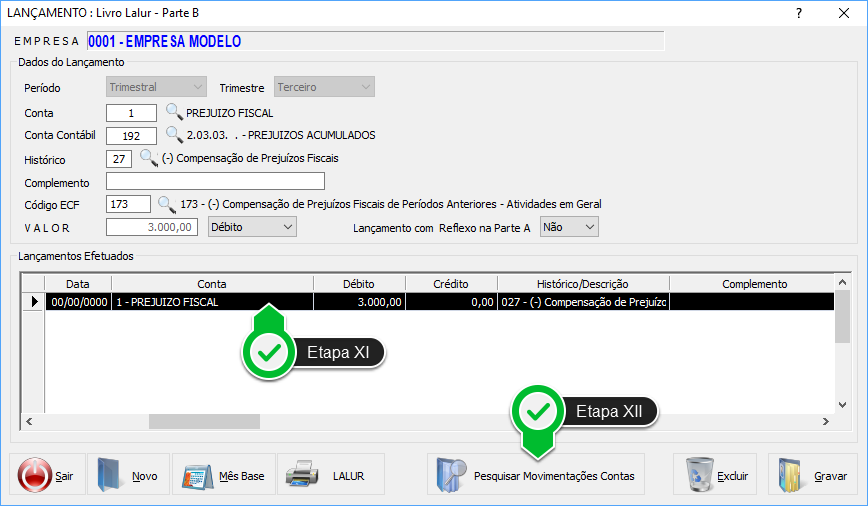Click the search icon beside Conta Contábil
The height and width of the screenshot is (506, 868).
(x=174, y=135)
